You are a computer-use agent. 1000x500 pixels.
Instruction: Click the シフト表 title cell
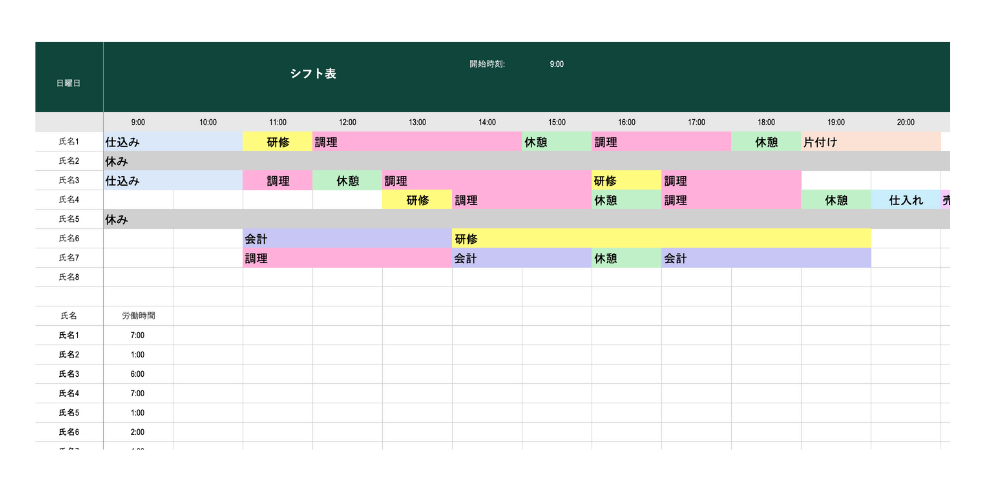click(313, 75)
